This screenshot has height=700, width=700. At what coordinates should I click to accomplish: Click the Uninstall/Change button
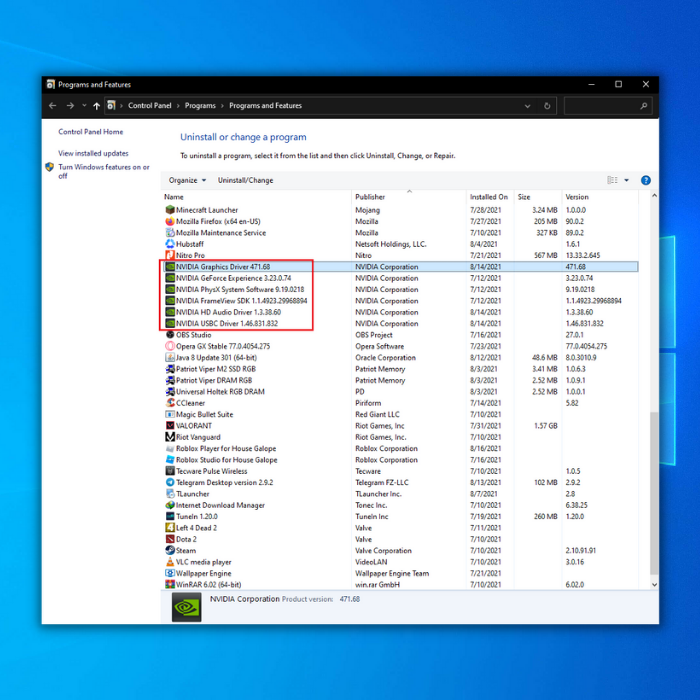[245, 180]
